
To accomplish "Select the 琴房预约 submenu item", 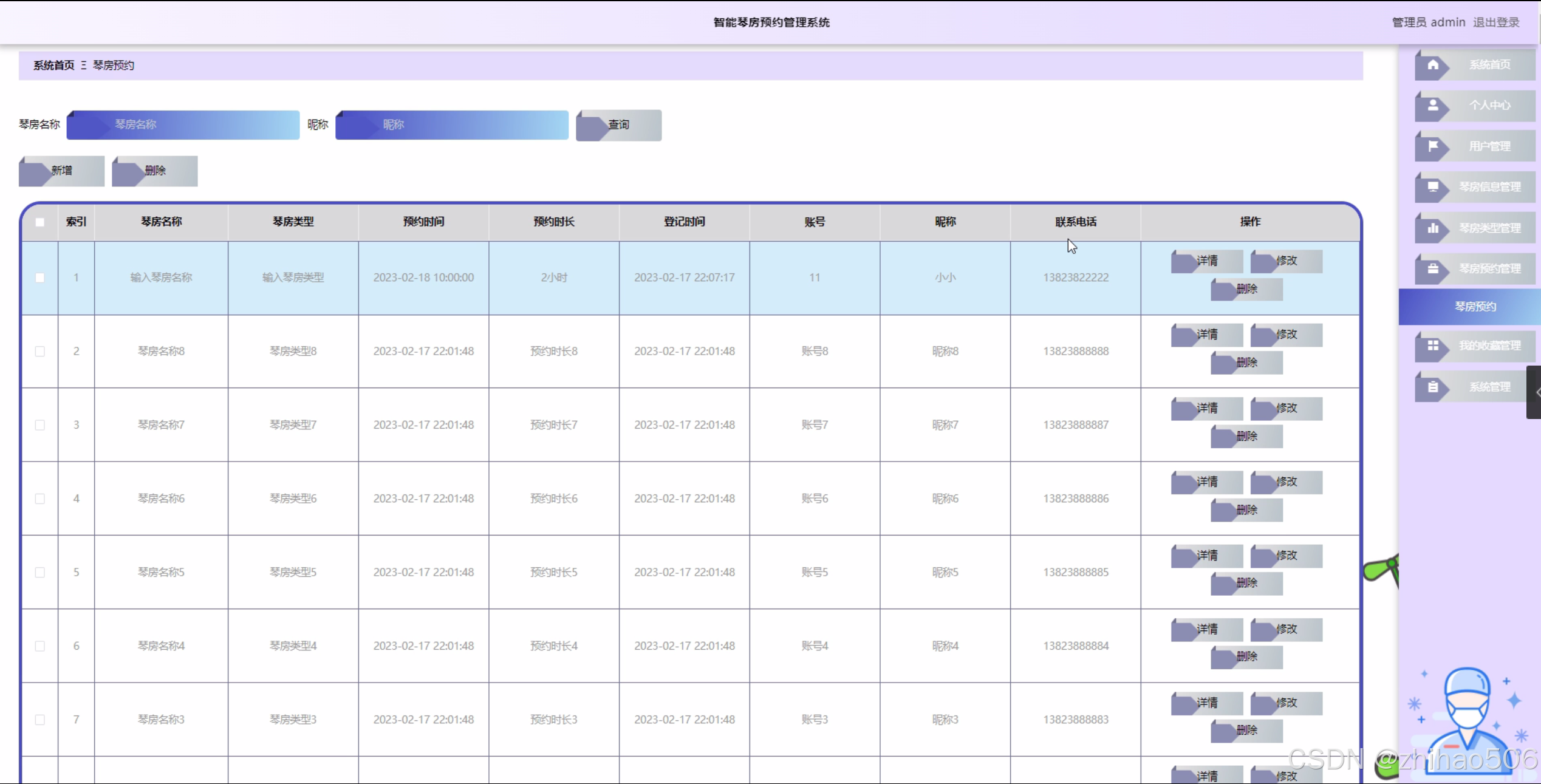I will tap(1475, 307).
